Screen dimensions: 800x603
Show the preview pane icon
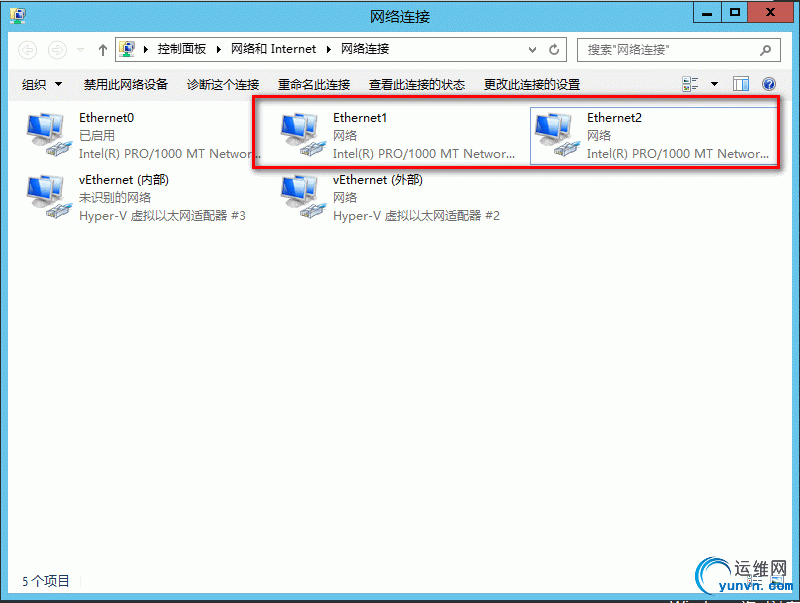point(740,84)
